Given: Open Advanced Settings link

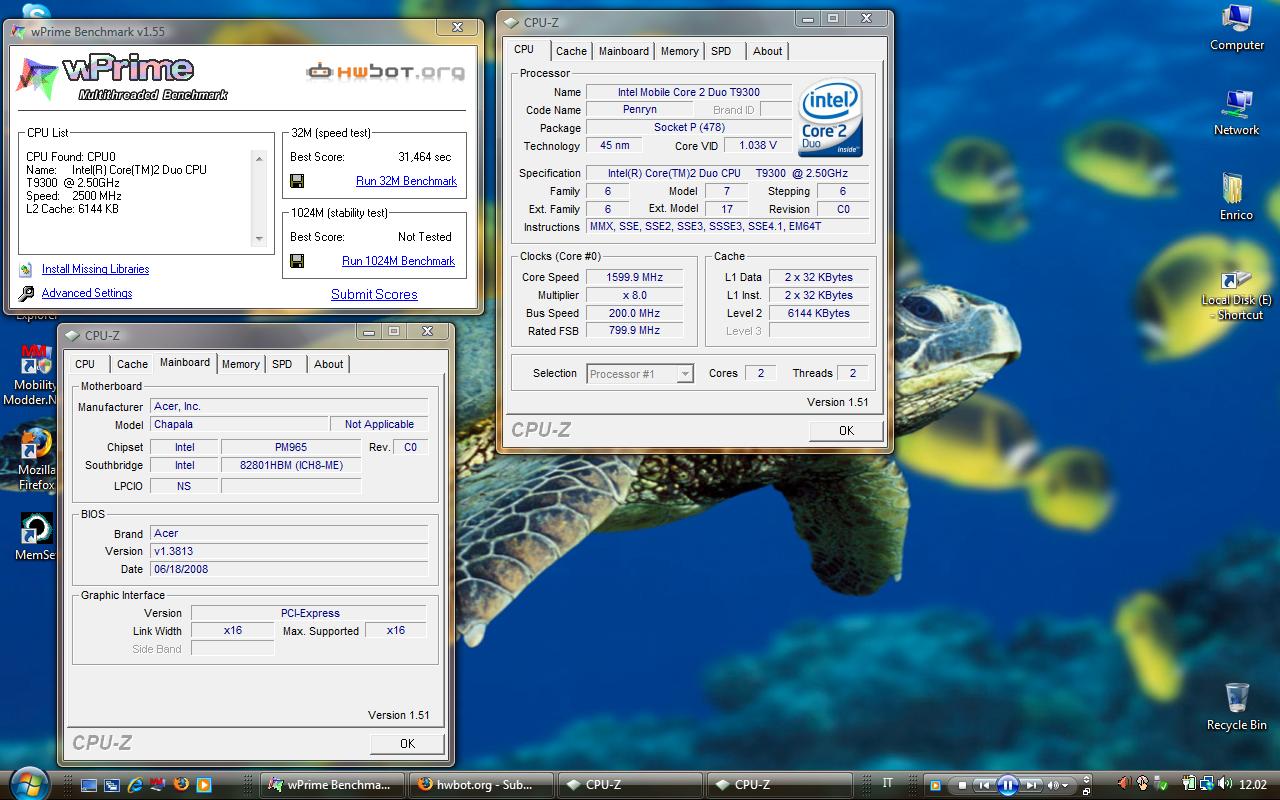Looking at the screenshot, I should [x=87, y=293].
